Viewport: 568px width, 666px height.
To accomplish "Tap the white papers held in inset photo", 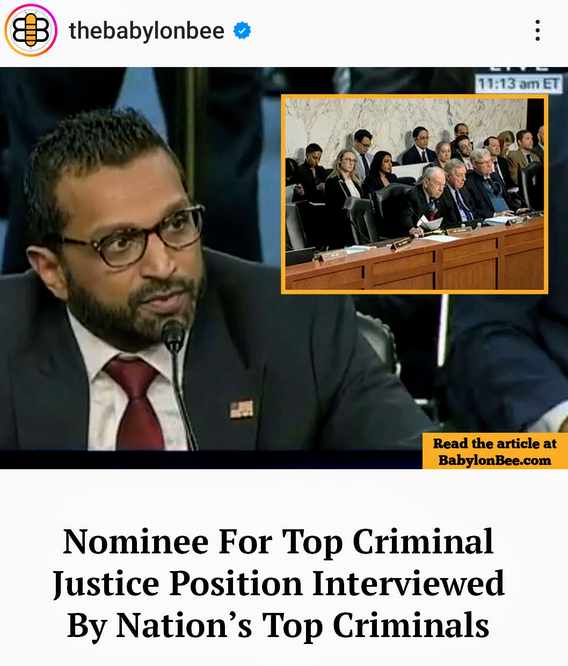I will [430, 223].
